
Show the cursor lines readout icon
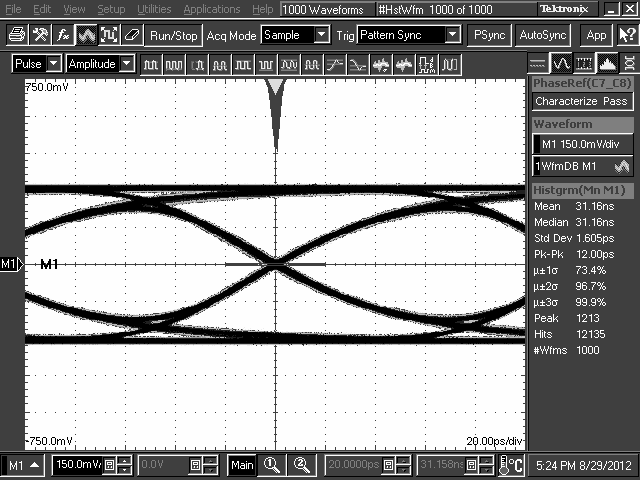pos(538,64)
